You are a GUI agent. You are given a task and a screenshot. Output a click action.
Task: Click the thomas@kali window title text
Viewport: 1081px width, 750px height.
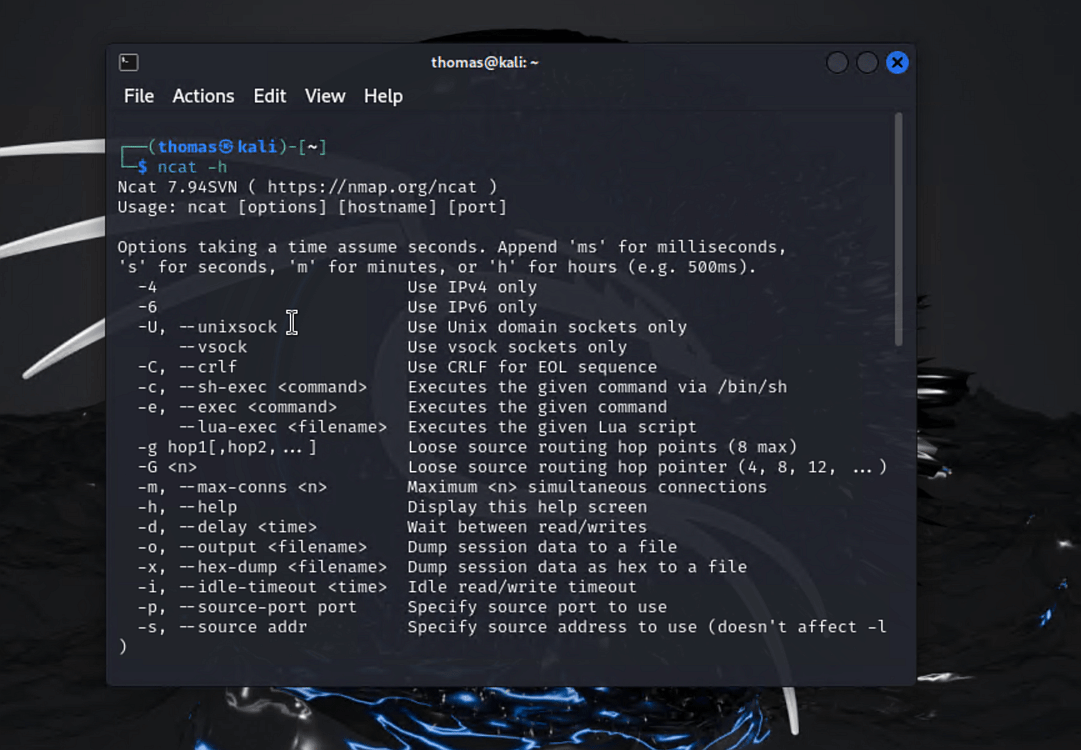coord(485,62)
